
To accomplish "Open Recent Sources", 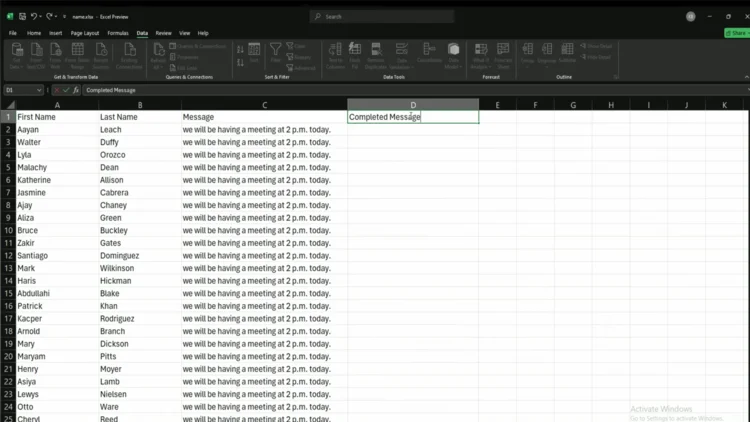I will click(x=101, y=56).
